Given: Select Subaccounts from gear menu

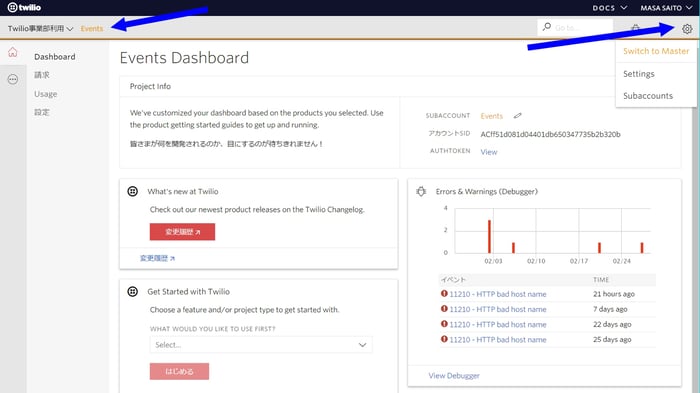Looking at the screenshot, I should 648,96.
